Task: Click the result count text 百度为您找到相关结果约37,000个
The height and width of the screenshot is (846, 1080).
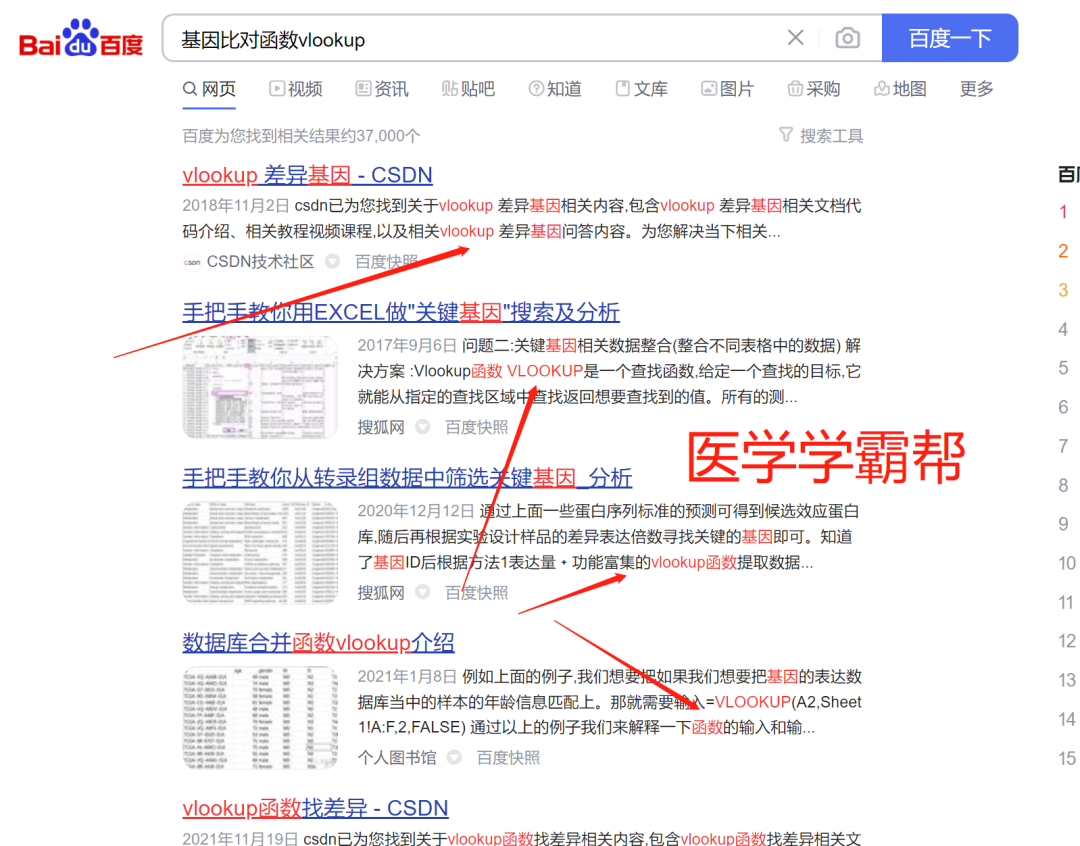Action: [301, 136]
